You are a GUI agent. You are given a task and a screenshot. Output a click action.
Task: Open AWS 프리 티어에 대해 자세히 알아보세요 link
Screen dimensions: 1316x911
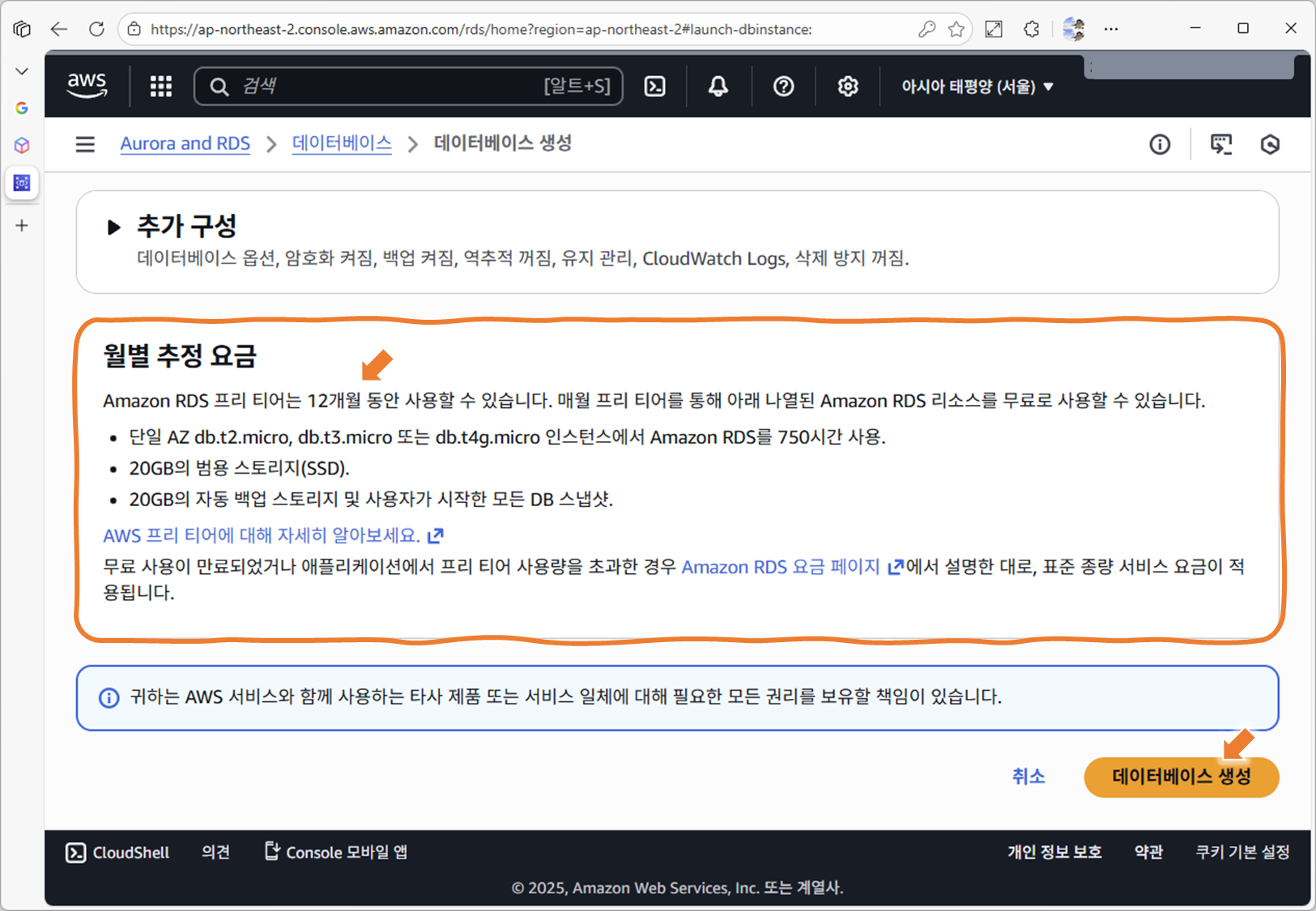(x=273, y=535)
